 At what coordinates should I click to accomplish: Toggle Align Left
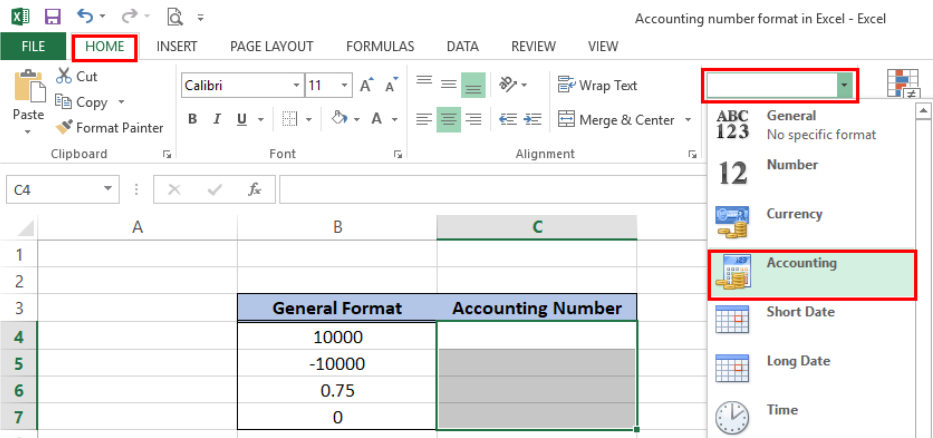pos(424,119)
